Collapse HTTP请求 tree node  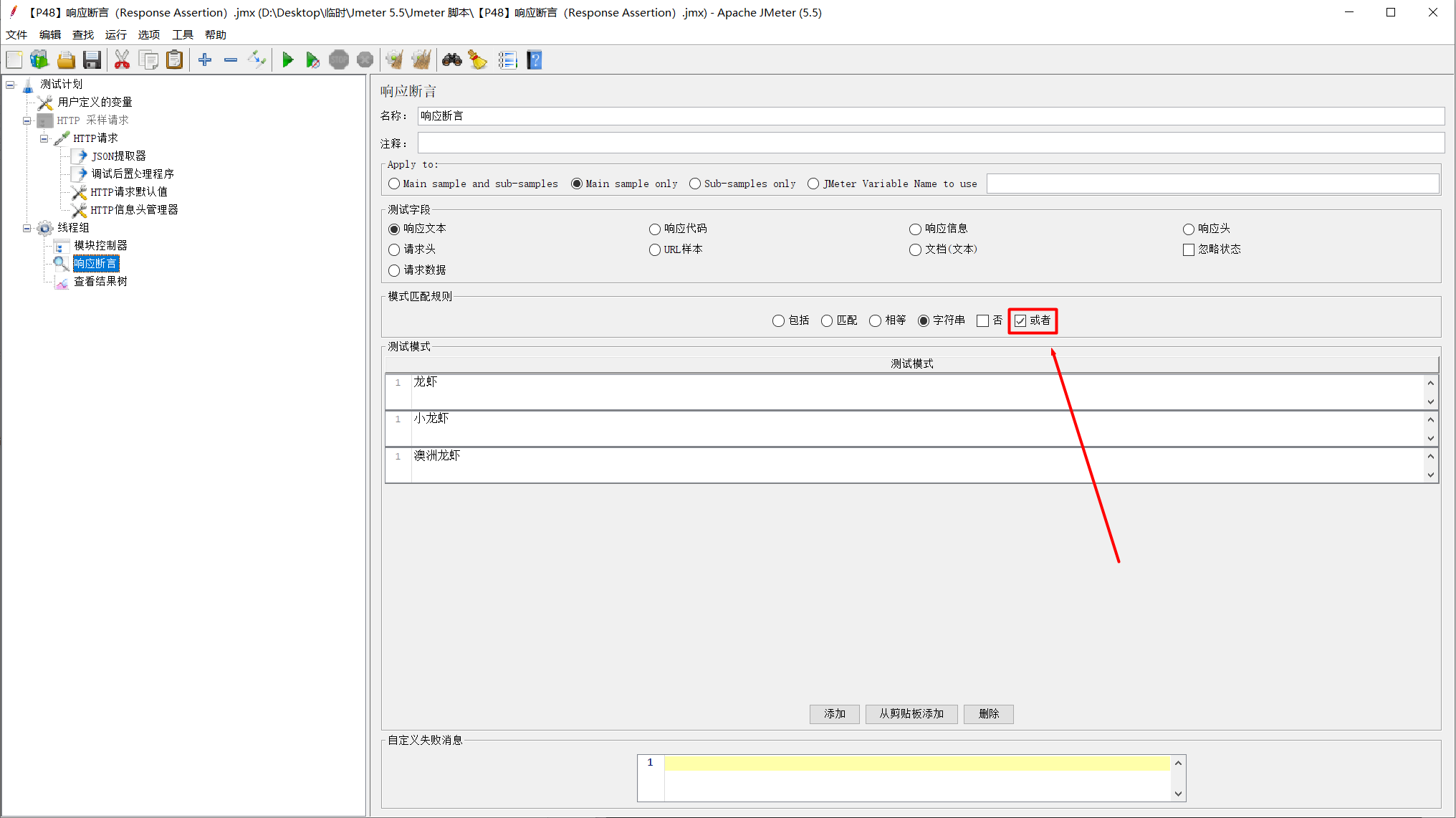click(x=44, y=139)
